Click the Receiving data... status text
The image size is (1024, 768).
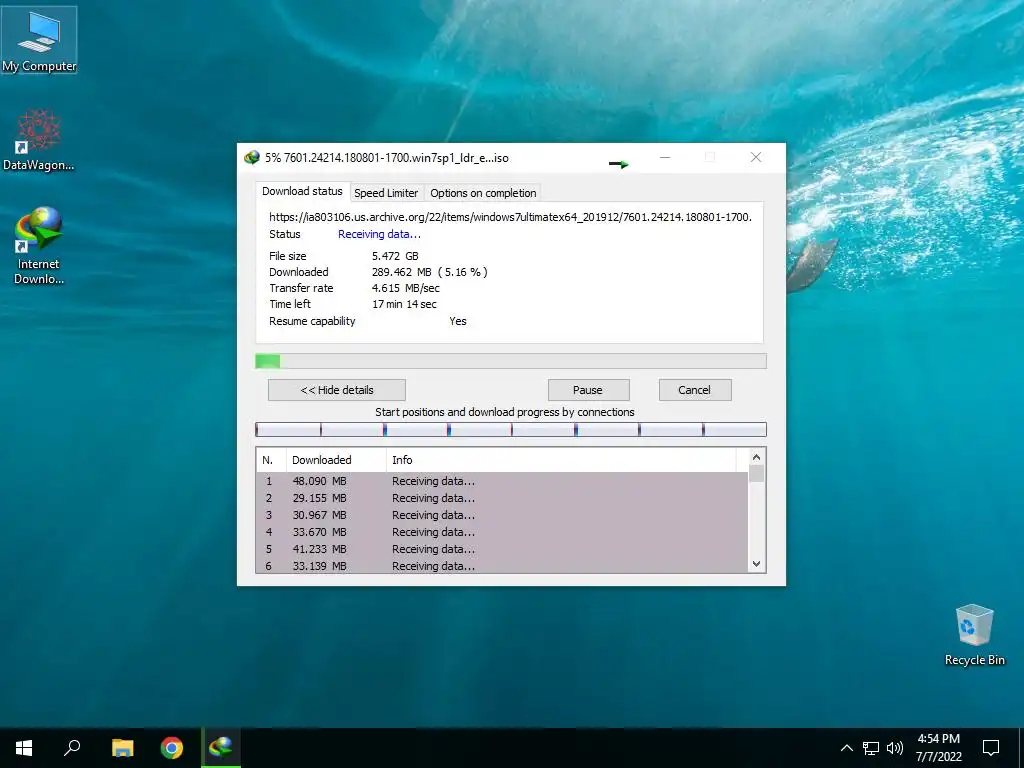point(379,234)
